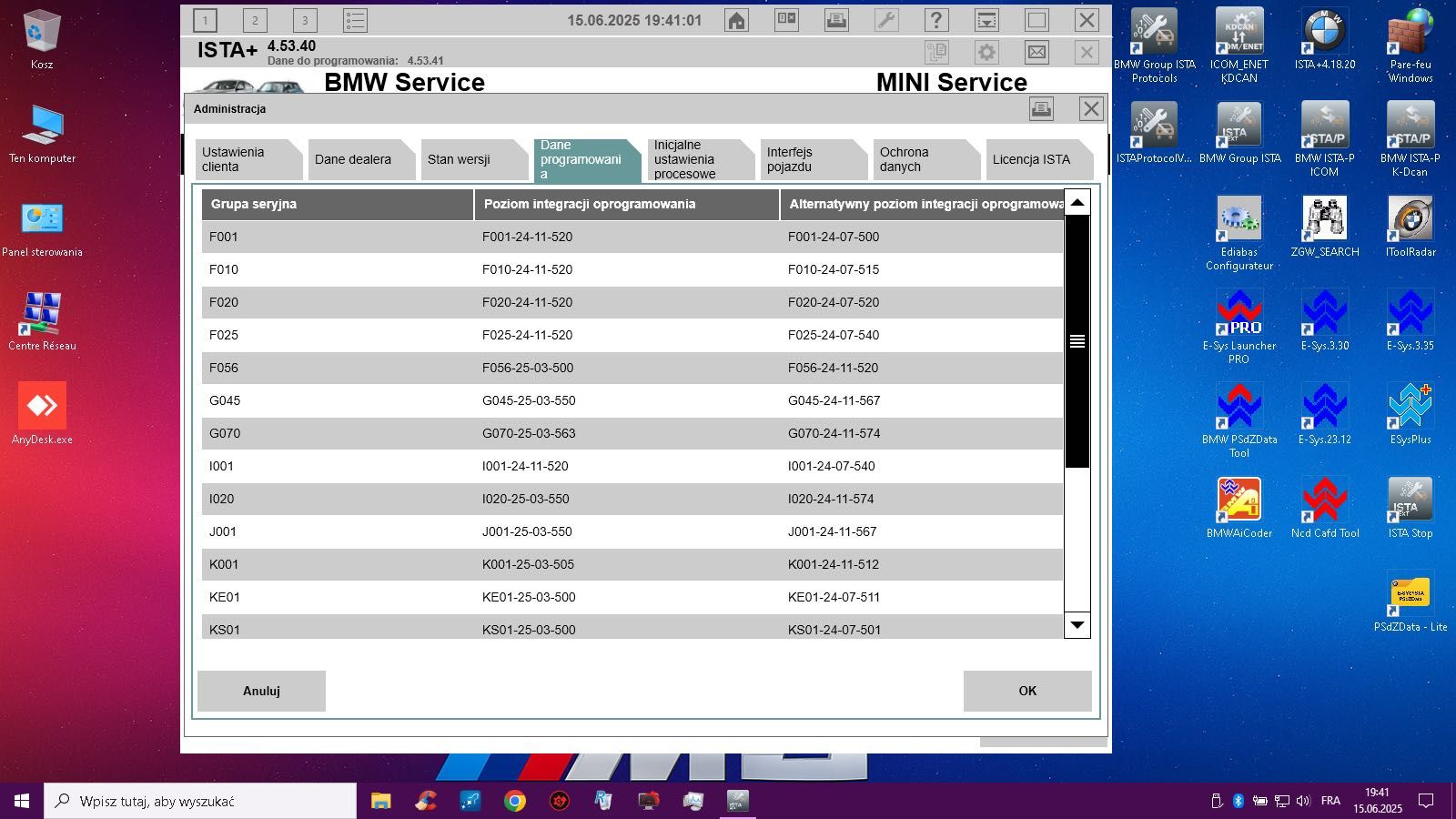Open PSdZData - Lite shortcut
Viewport: 1456px width, 819px height.
(1410, 602)
